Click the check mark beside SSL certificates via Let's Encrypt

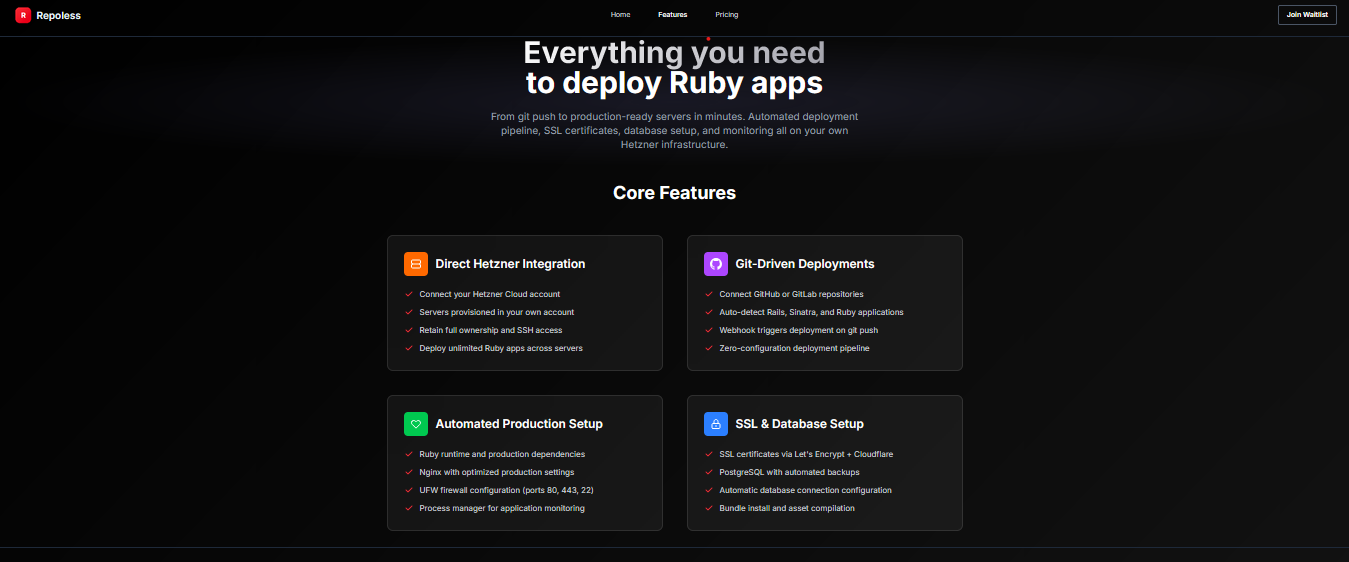pos(709,454)
